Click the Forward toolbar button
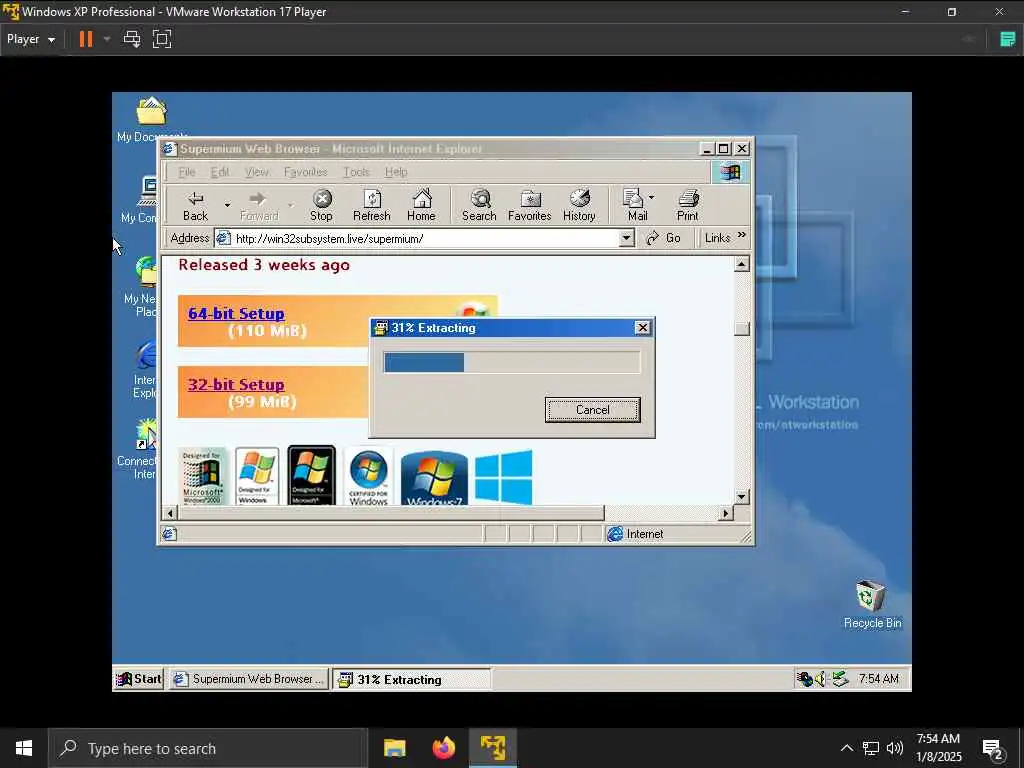Screen dimensions: 1024x768 click(x=259, y=206)
